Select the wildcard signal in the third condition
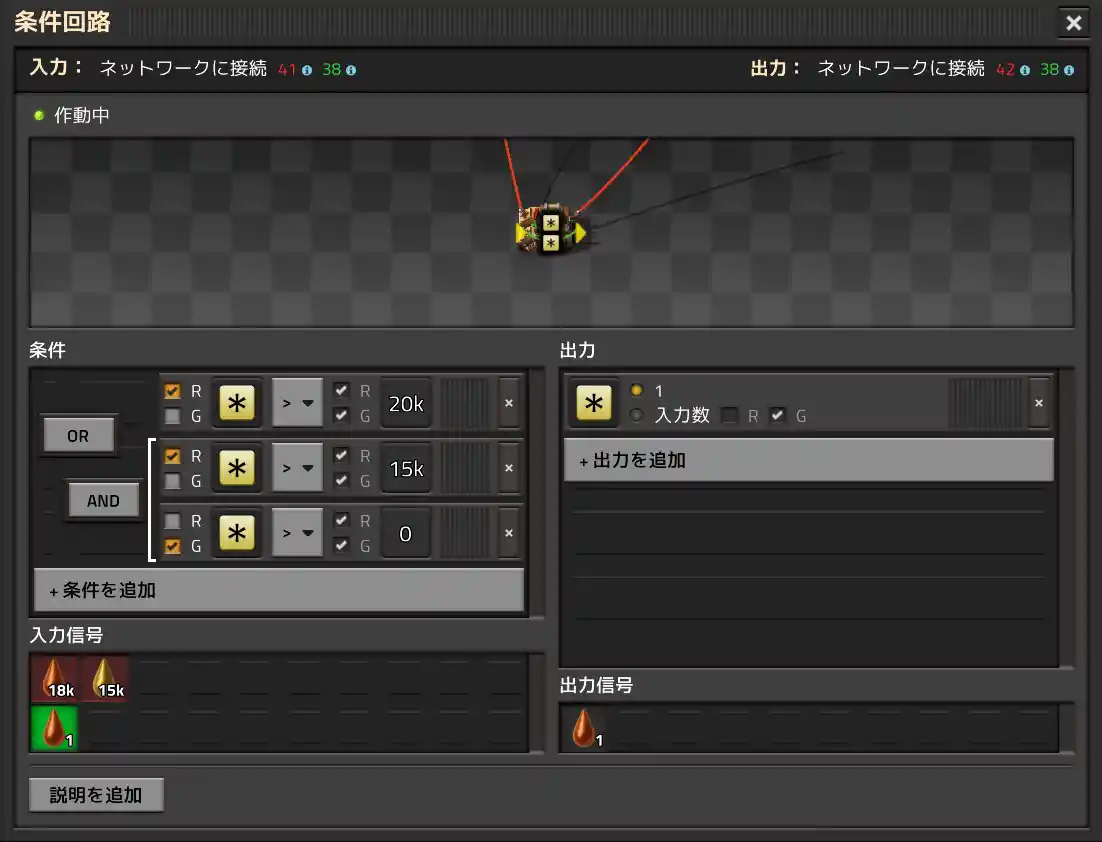1102x842 pixels. (237, 533)
